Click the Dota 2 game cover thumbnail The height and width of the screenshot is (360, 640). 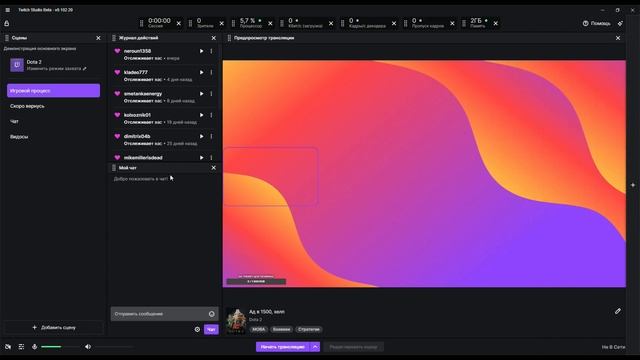pos(236,321)
